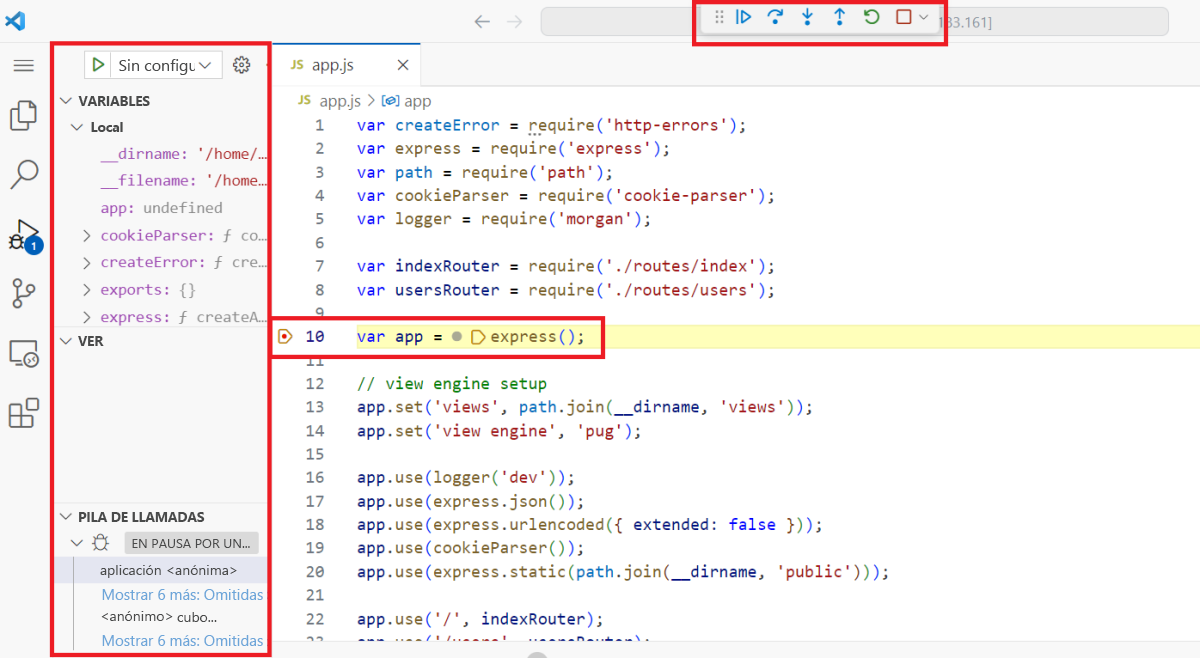Expand the VER section
The image size is (1200, 658).
(67, 341)
